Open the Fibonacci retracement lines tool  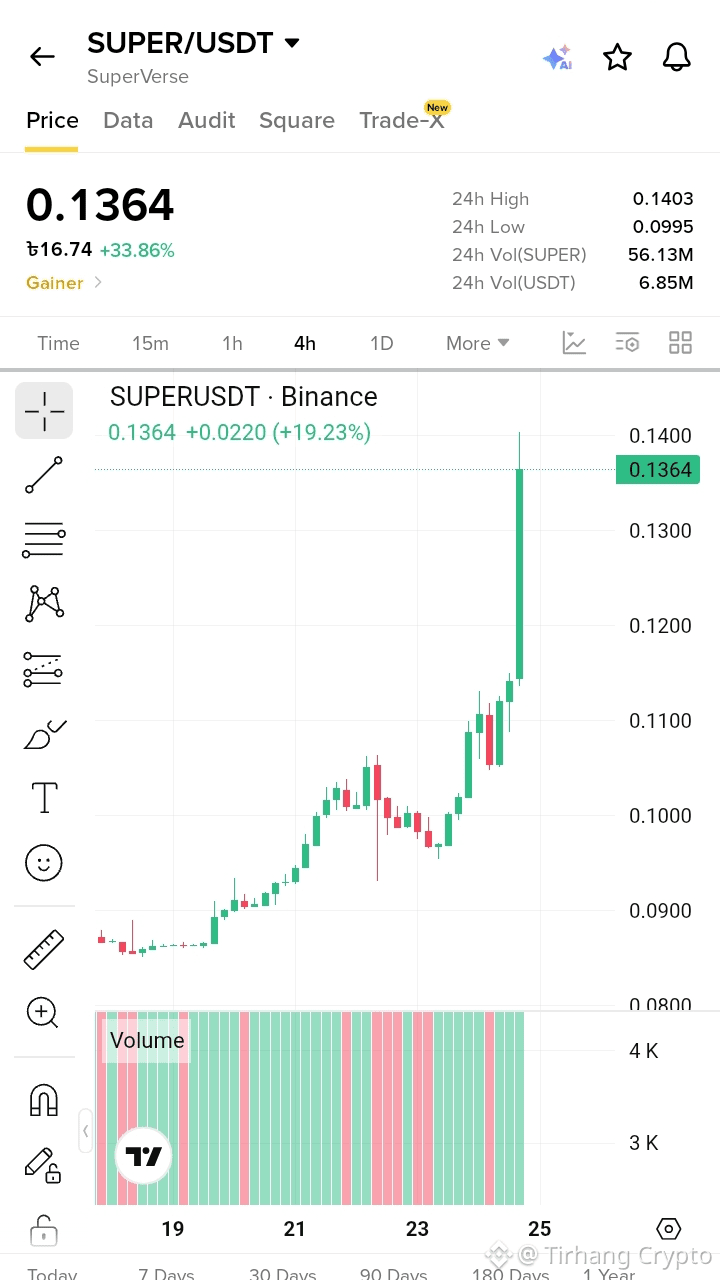pos(44,540)
